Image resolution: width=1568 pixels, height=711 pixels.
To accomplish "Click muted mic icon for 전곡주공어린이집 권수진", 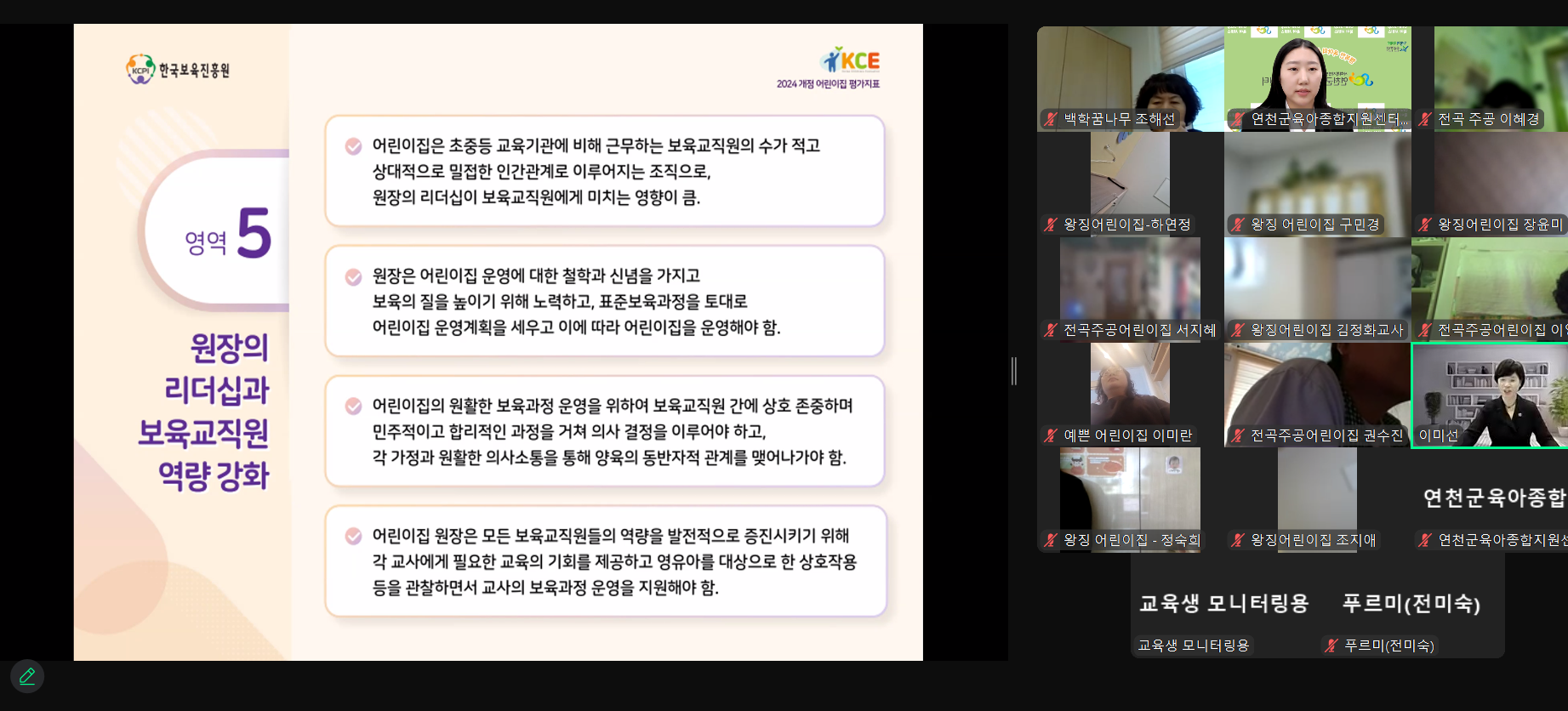I will (x=1239, y=436).
